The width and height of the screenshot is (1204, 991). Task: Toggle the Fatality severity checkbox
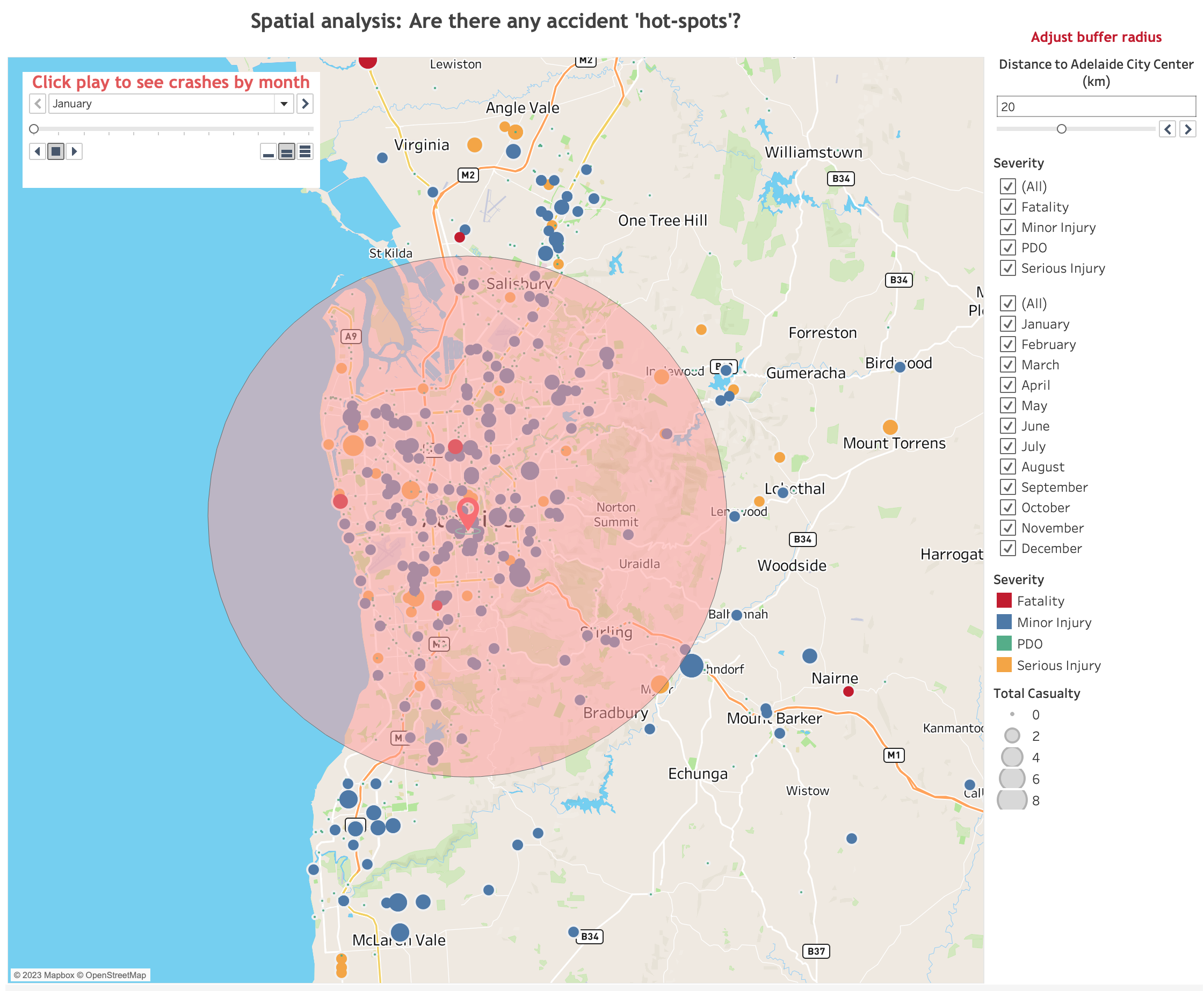(1007, 207)
